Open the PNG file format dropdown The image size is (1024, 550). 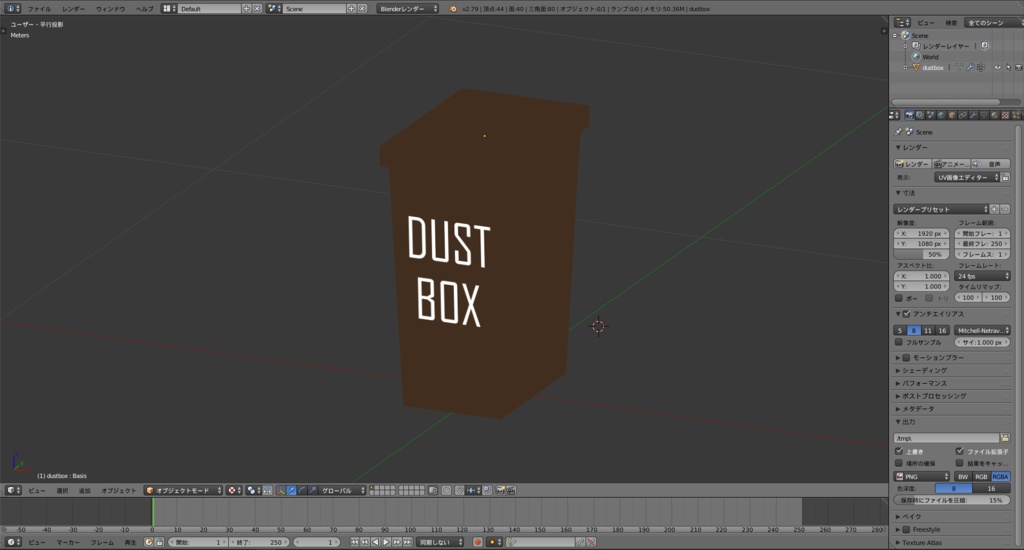point(921,476)
